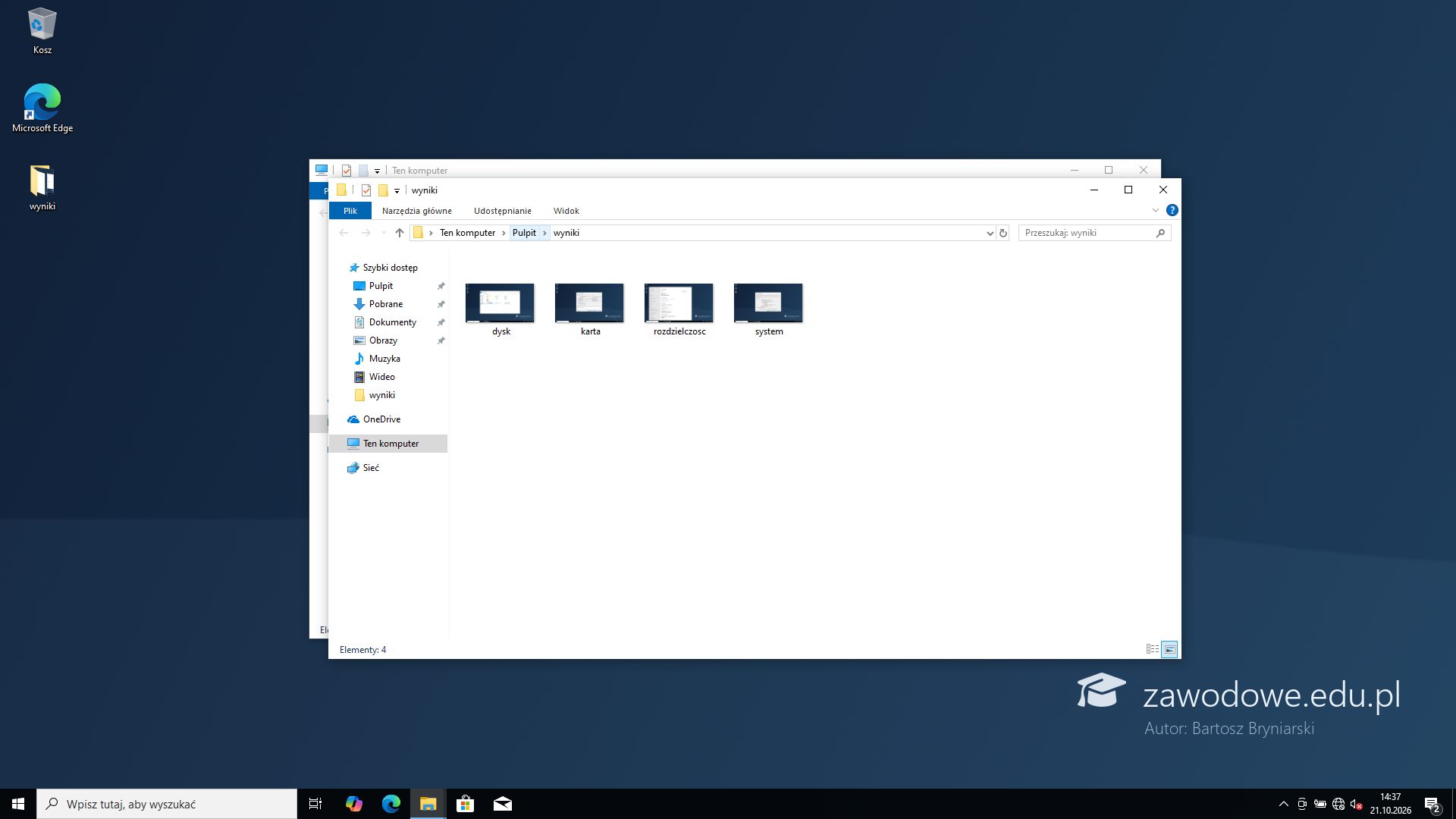The image size is (1456, 819).
Task: Expand the chevron after Pulpit in address bar
Action: point(544,233)
